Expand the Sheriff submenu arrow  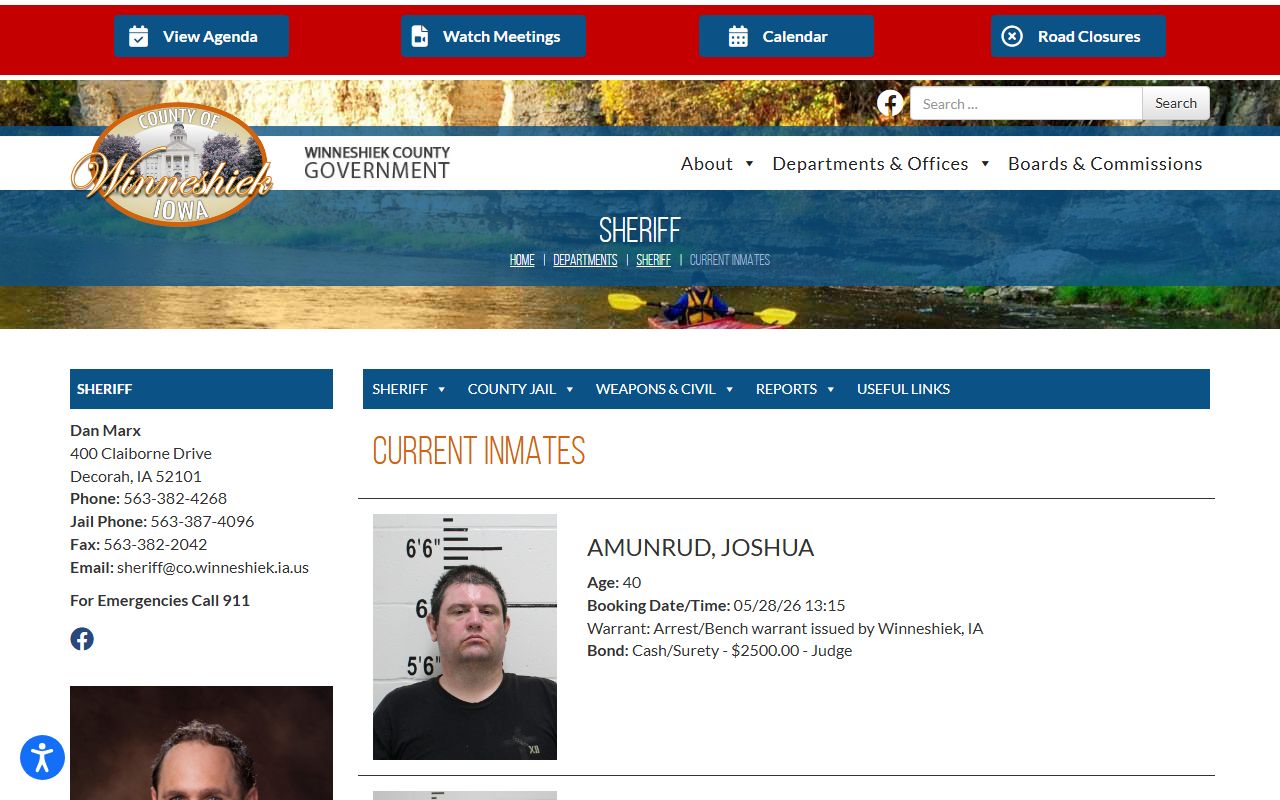(442, 389)
